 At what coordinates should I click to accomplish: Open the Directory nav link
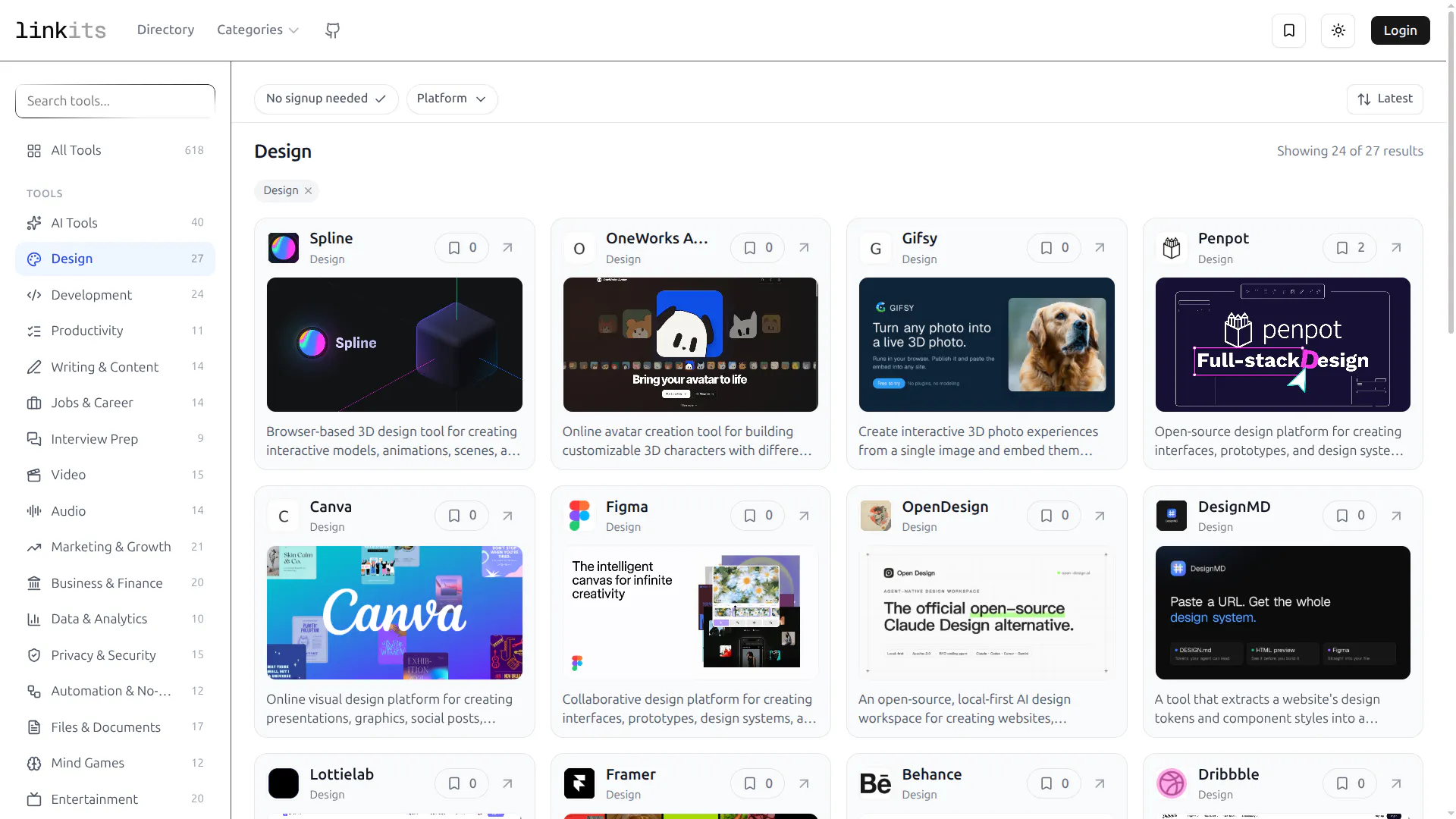pos(165,30)
